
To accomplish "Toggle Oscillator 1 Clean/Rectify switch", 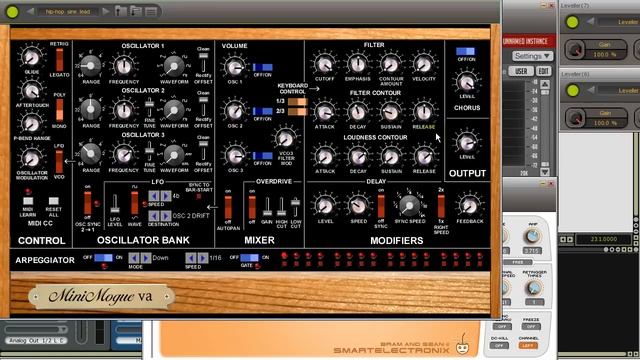I will tap(203, 62).
